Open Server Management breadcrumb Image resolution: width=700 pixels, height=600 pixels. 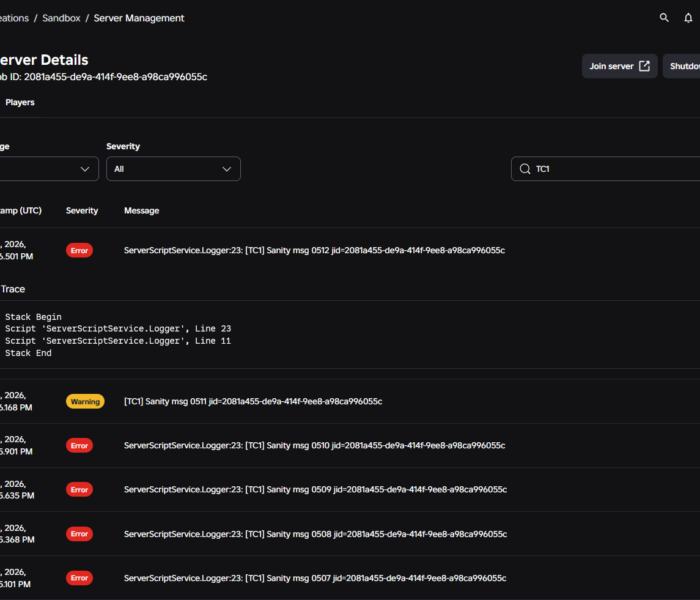[x=139, y=18]
